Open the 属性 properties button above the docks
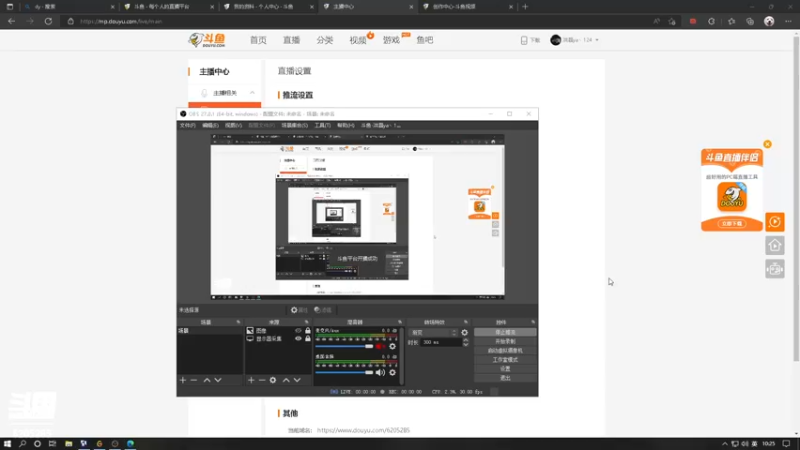The height and width of the screenshot is (450, 800). (299, 310)
